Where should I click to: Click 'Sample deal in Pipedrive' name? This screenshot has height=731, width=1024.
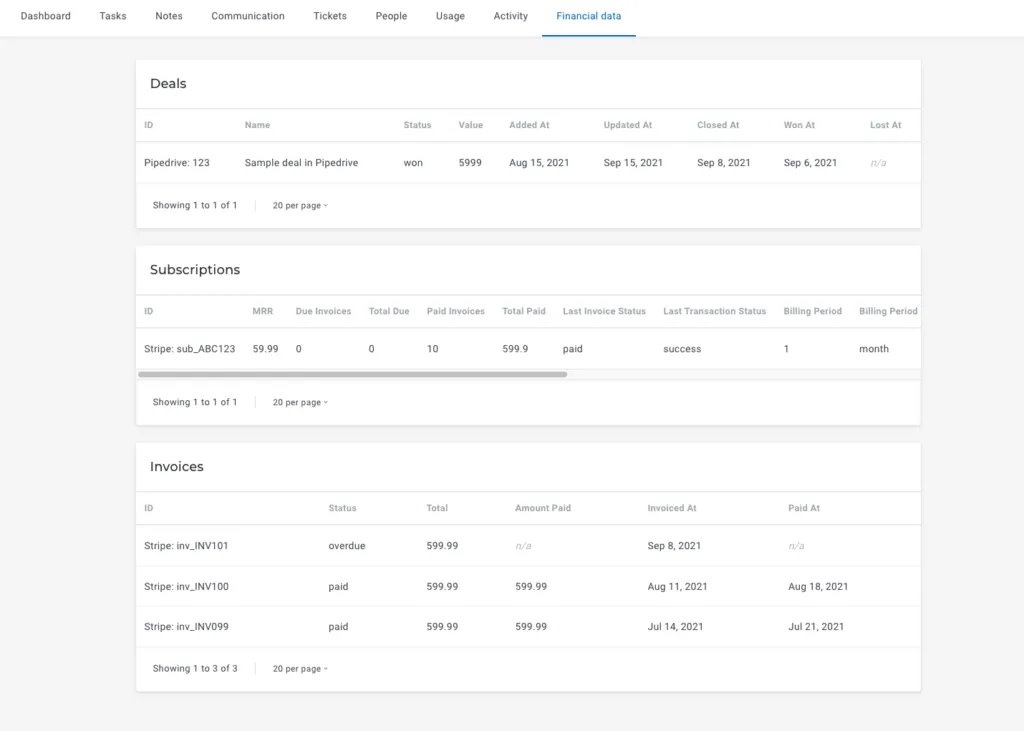[x=302, y=163]
